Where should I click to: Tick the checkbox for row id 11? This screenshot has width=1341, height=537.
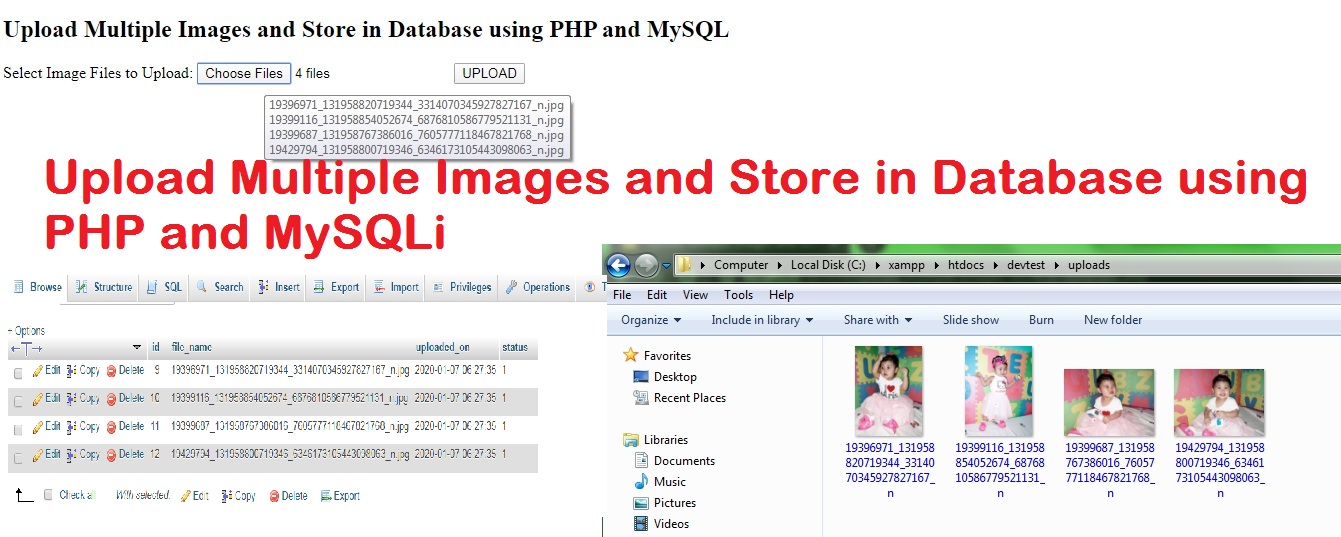pyautogui.click(x=18, y=428)
